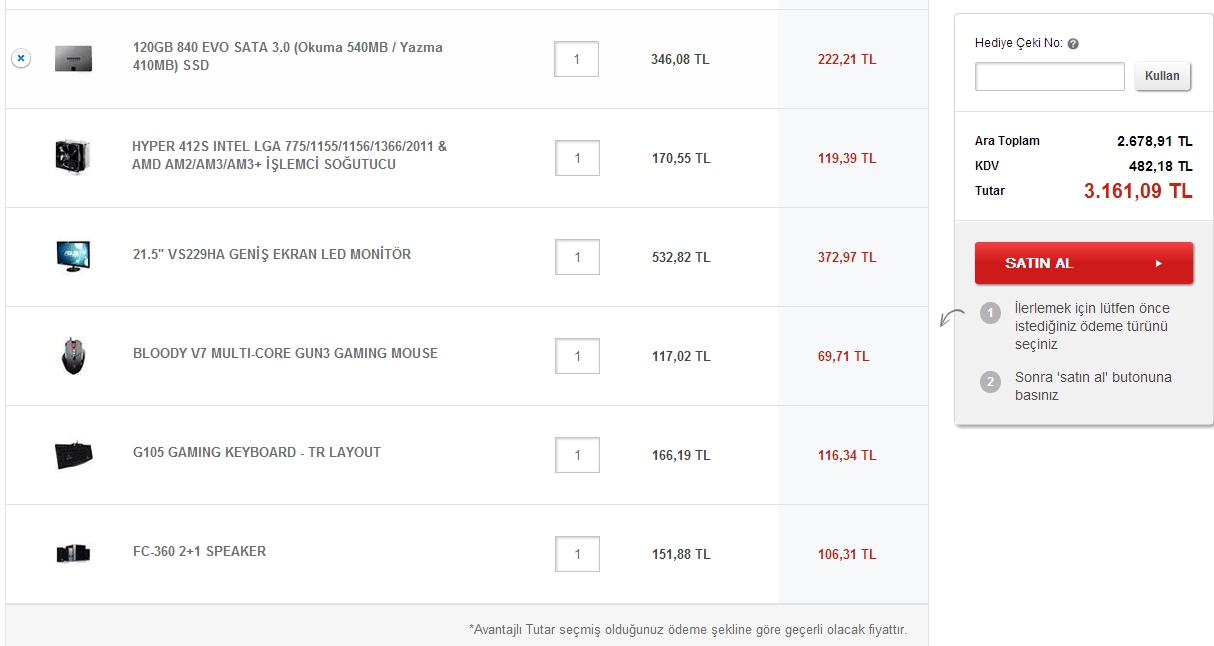
Task: Click the FC-360 speaker thumbnail
Action: [x=73, y=553]
